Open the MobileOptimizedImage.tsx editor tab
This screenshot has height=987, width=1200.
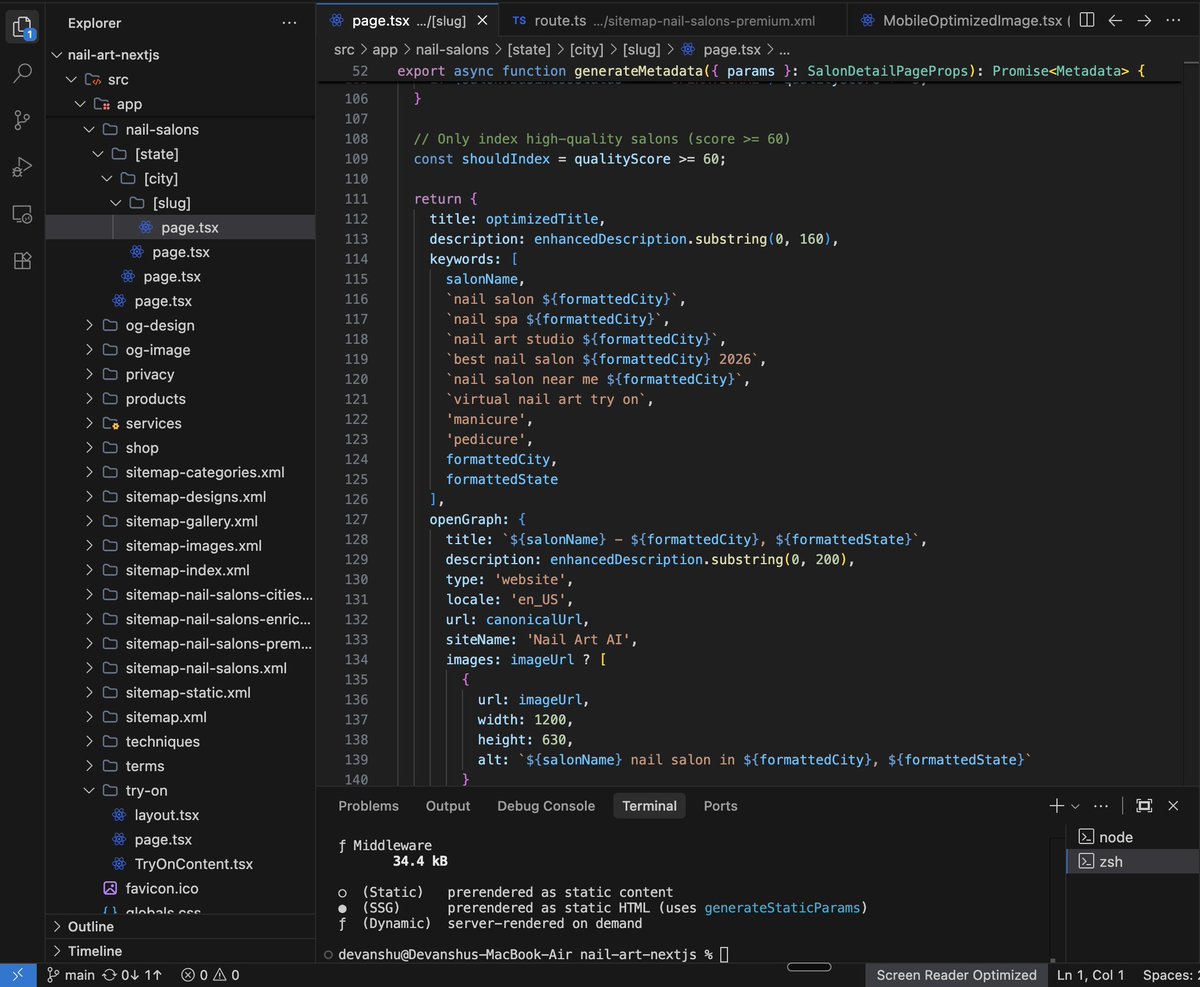click(960, 20)
